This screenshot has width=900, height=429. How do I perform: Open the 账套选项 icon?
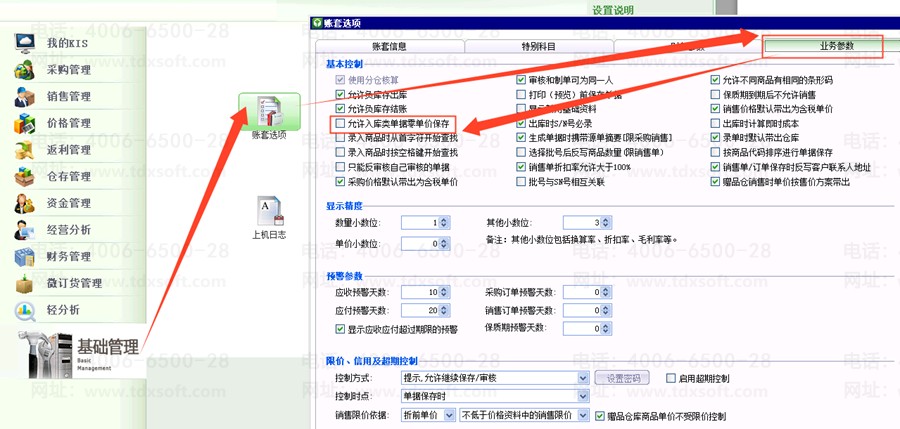pyautogui.click(x=268, y=115)
